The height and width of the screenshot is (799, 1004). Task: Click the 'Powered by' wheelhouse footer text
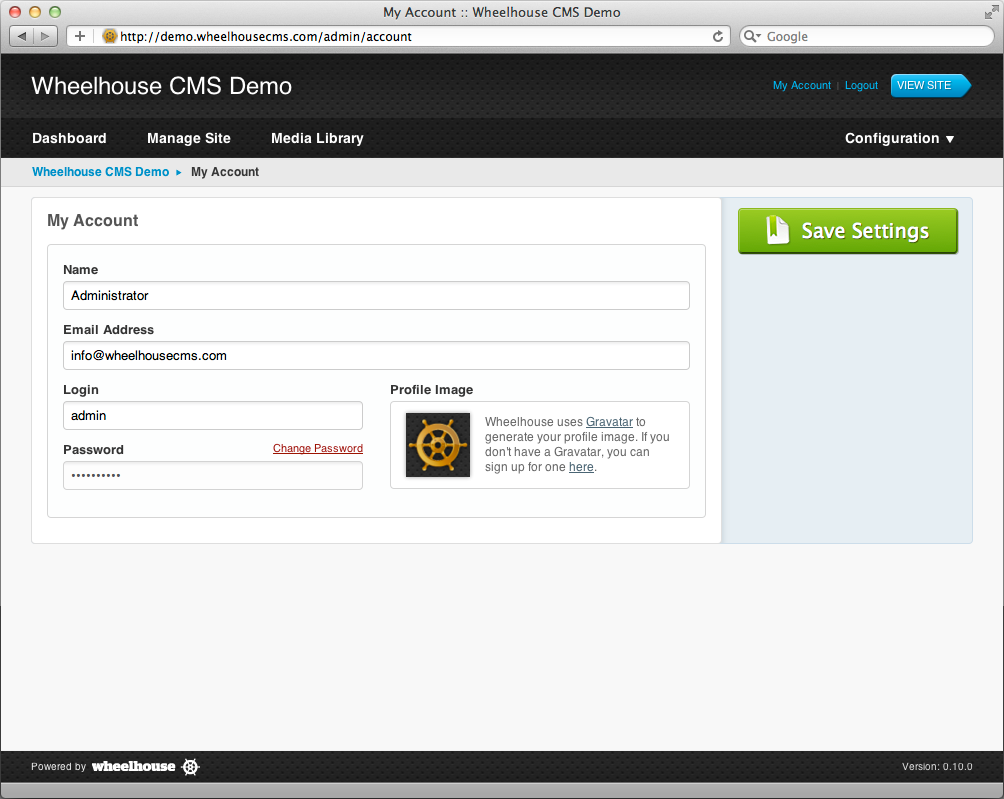tap(103, 766)
